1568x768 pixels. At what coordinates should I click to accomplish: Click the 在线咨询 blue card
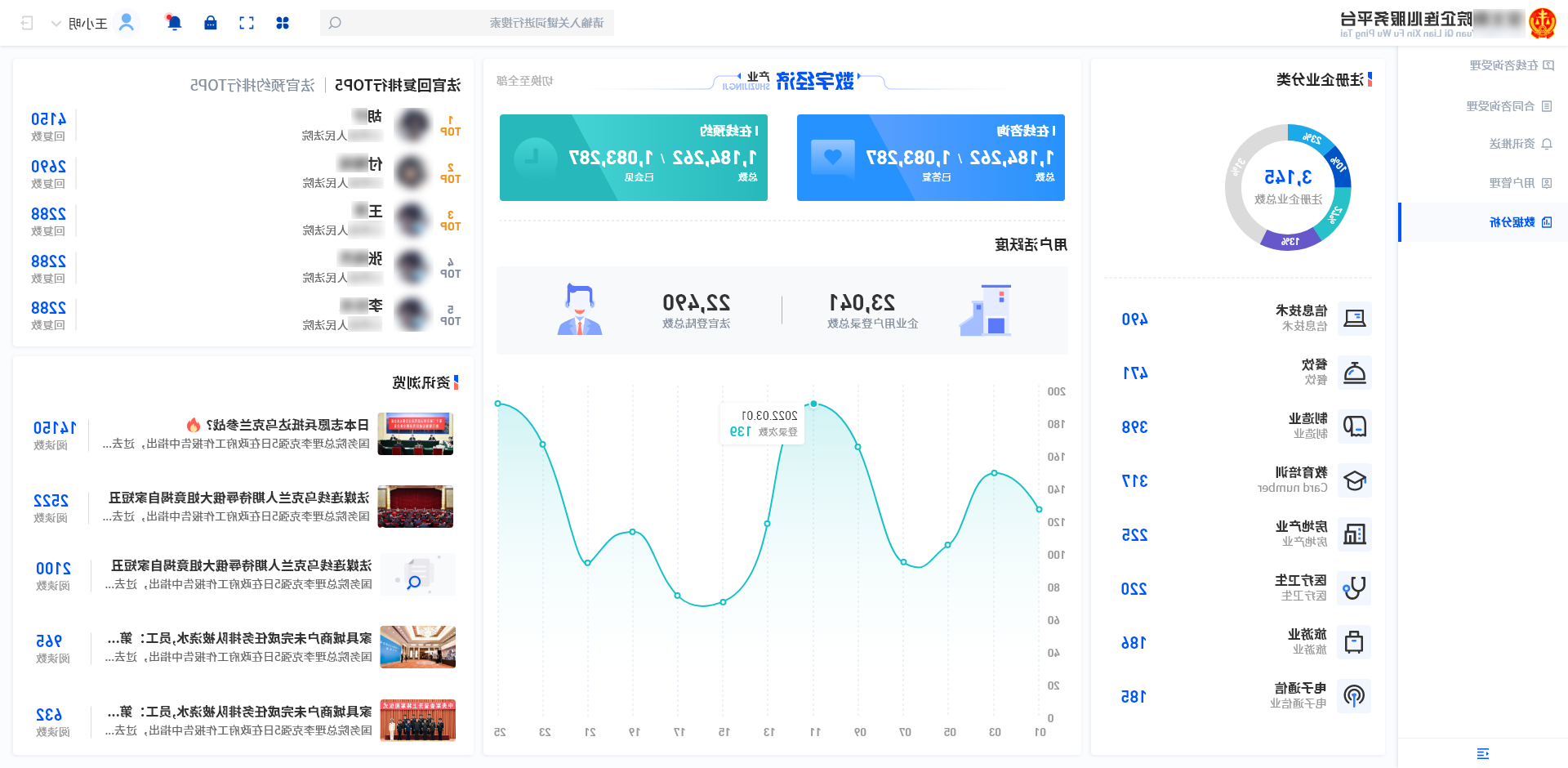pyautogui.click(x=931, y=158)
